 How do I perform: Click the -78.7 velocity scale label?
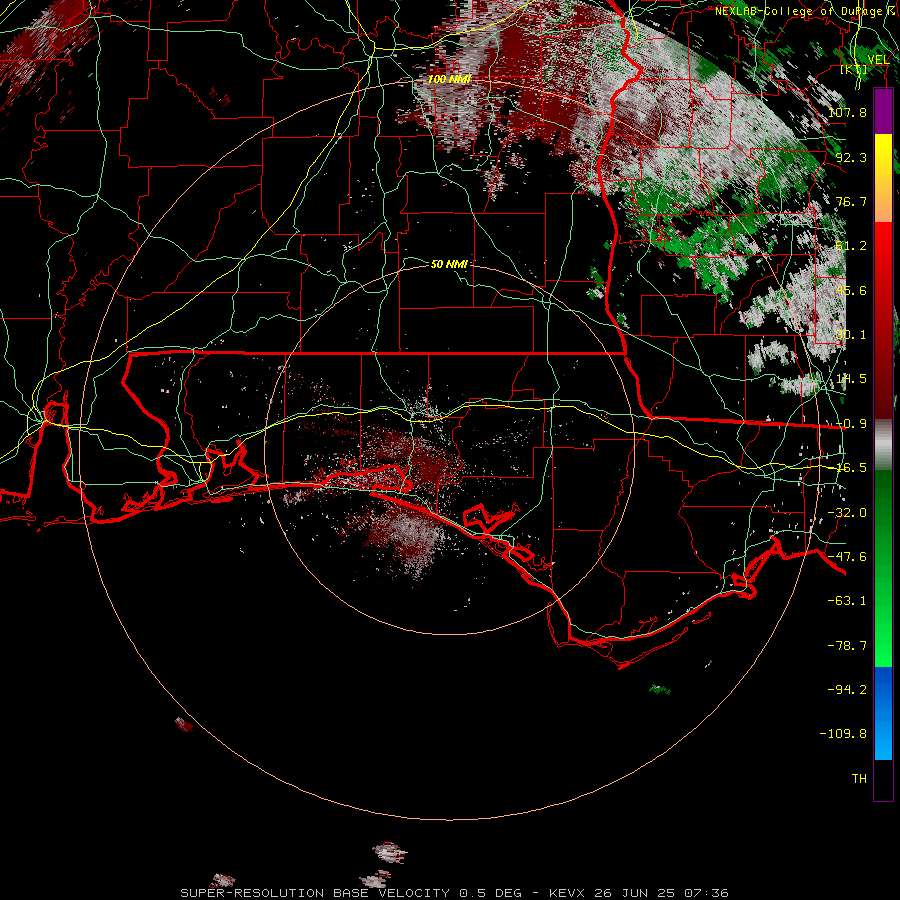847,646
